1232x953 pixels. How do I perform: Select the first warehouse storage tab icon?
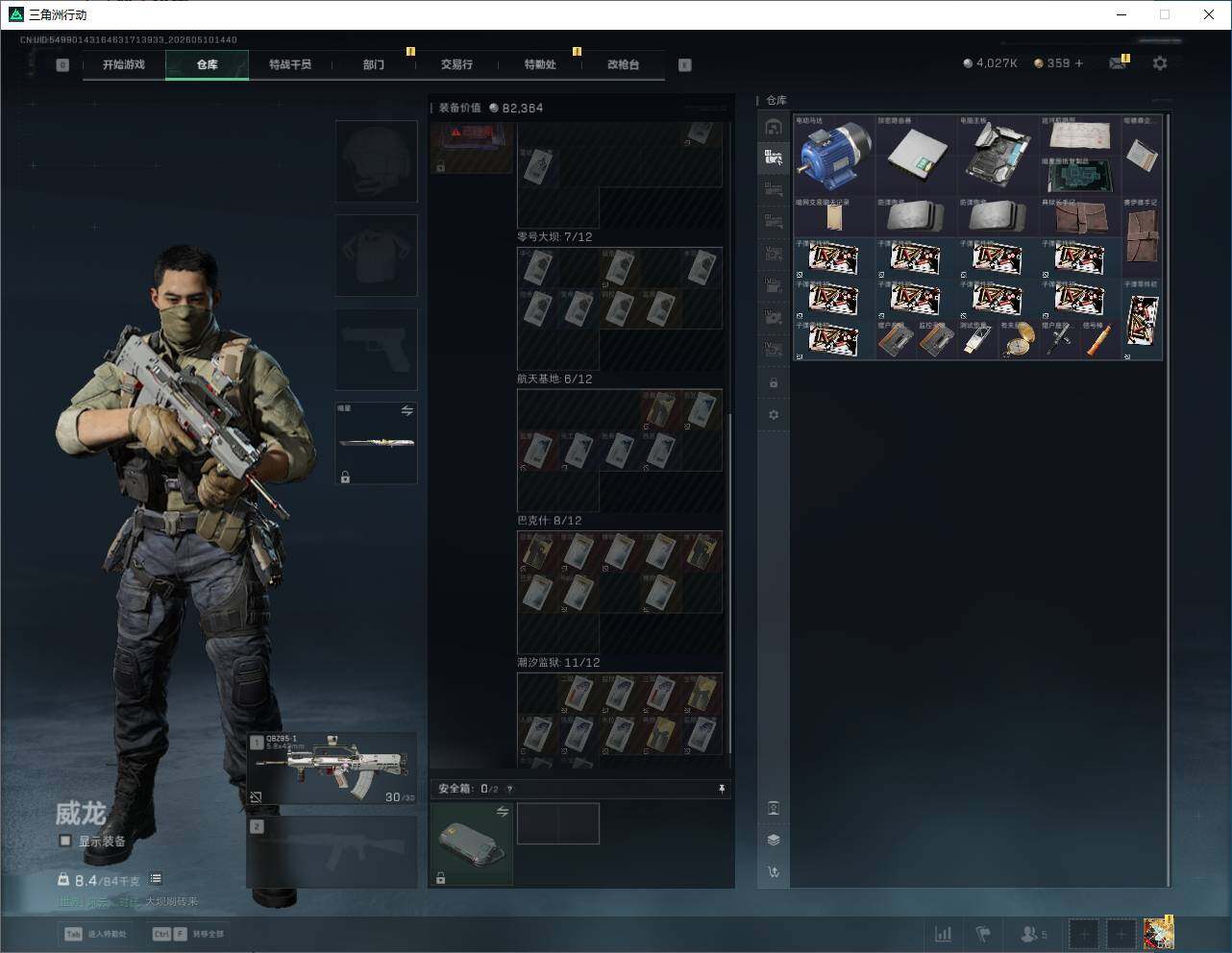coord(774,127)
